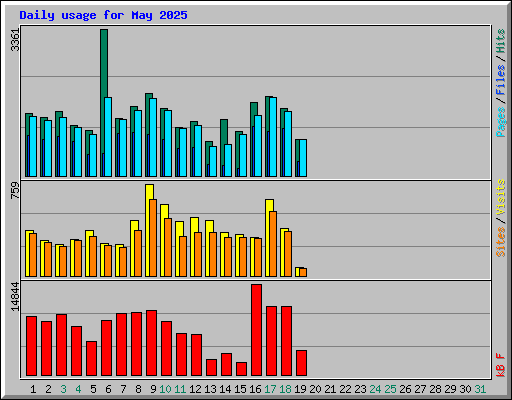Click the 'Daily usage for May 2025' title
This screenshot has width=512, height=400.
click(103, 15)
